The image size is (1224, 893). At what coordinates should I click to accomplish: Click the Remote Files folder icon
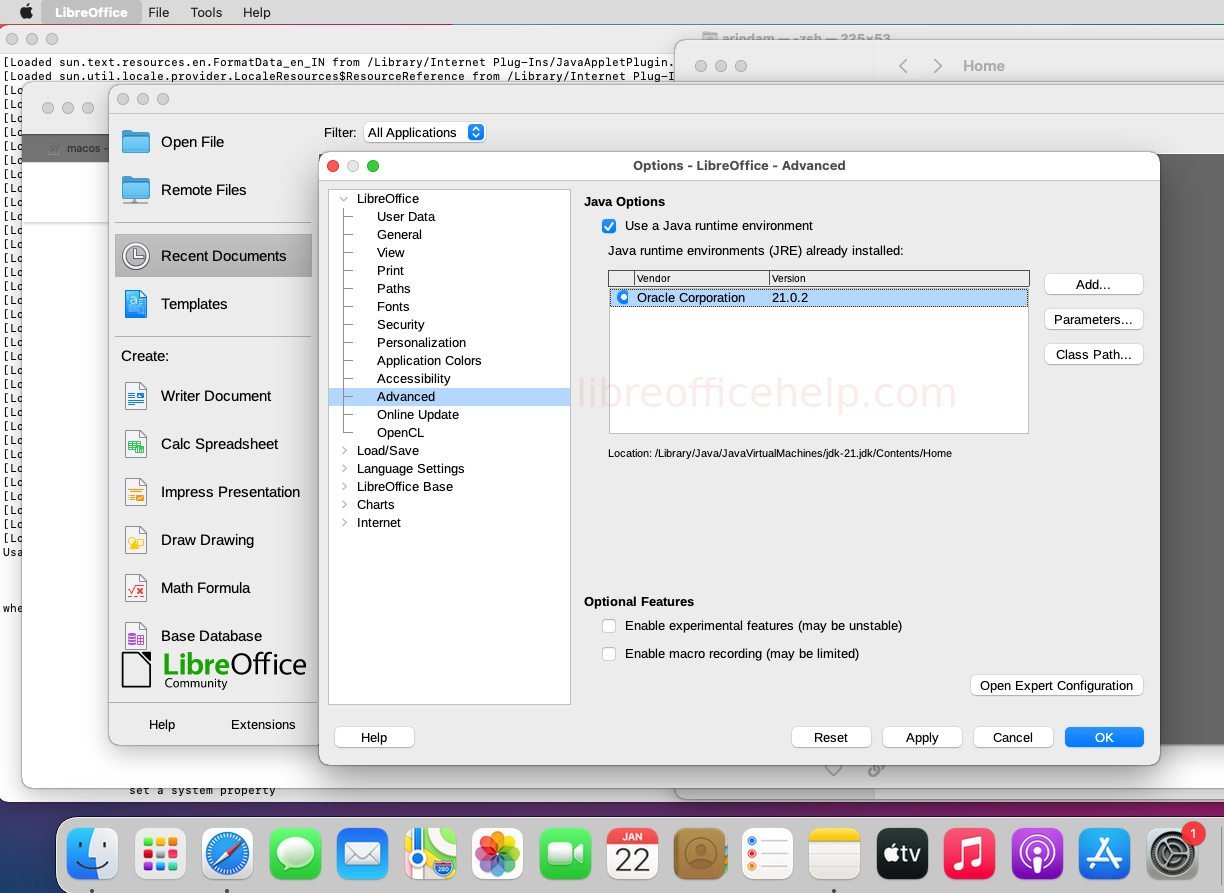coord(136,190)
